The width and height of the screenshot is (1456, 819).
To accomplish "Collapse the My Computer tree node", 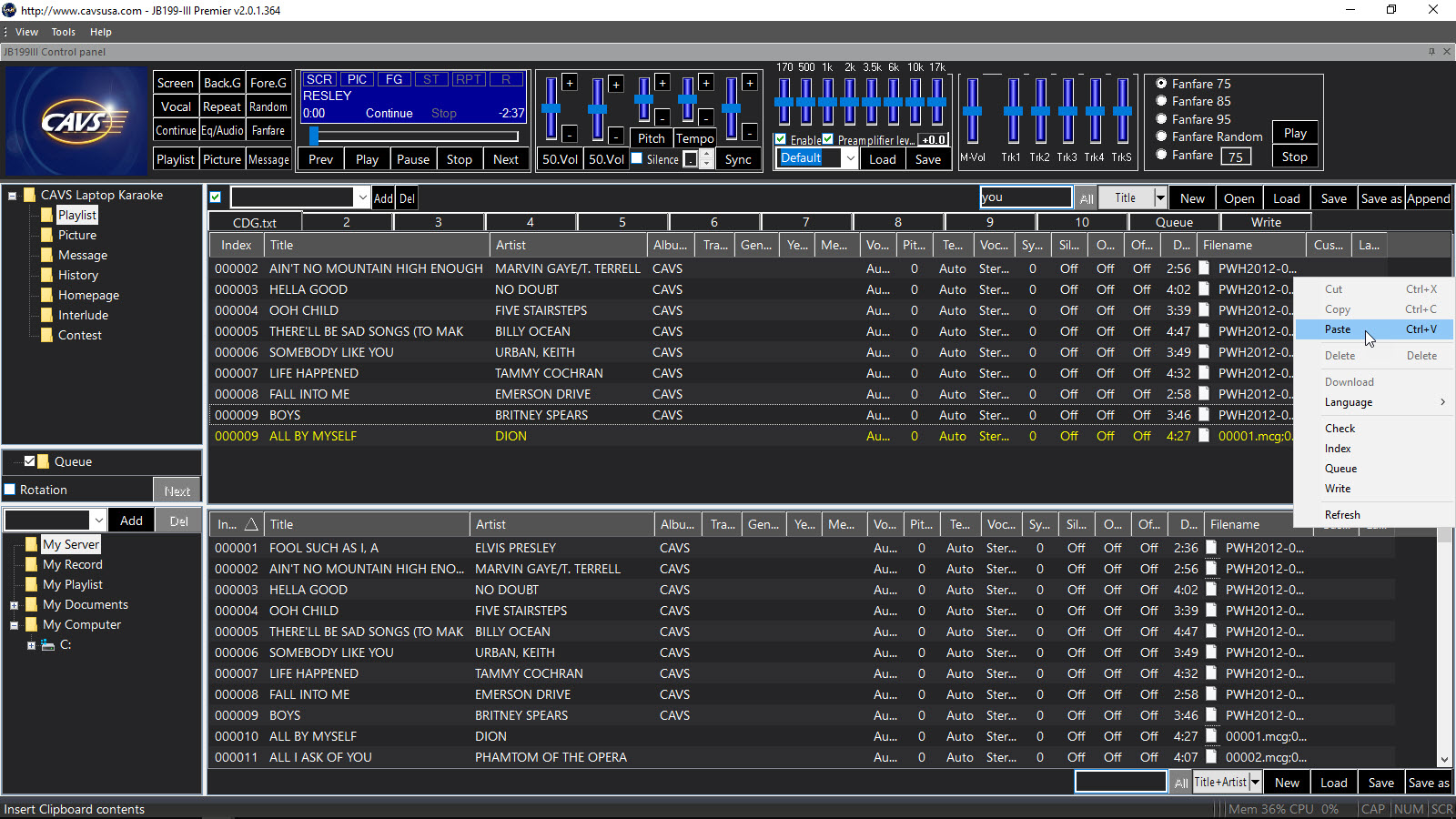I will 14,625.
